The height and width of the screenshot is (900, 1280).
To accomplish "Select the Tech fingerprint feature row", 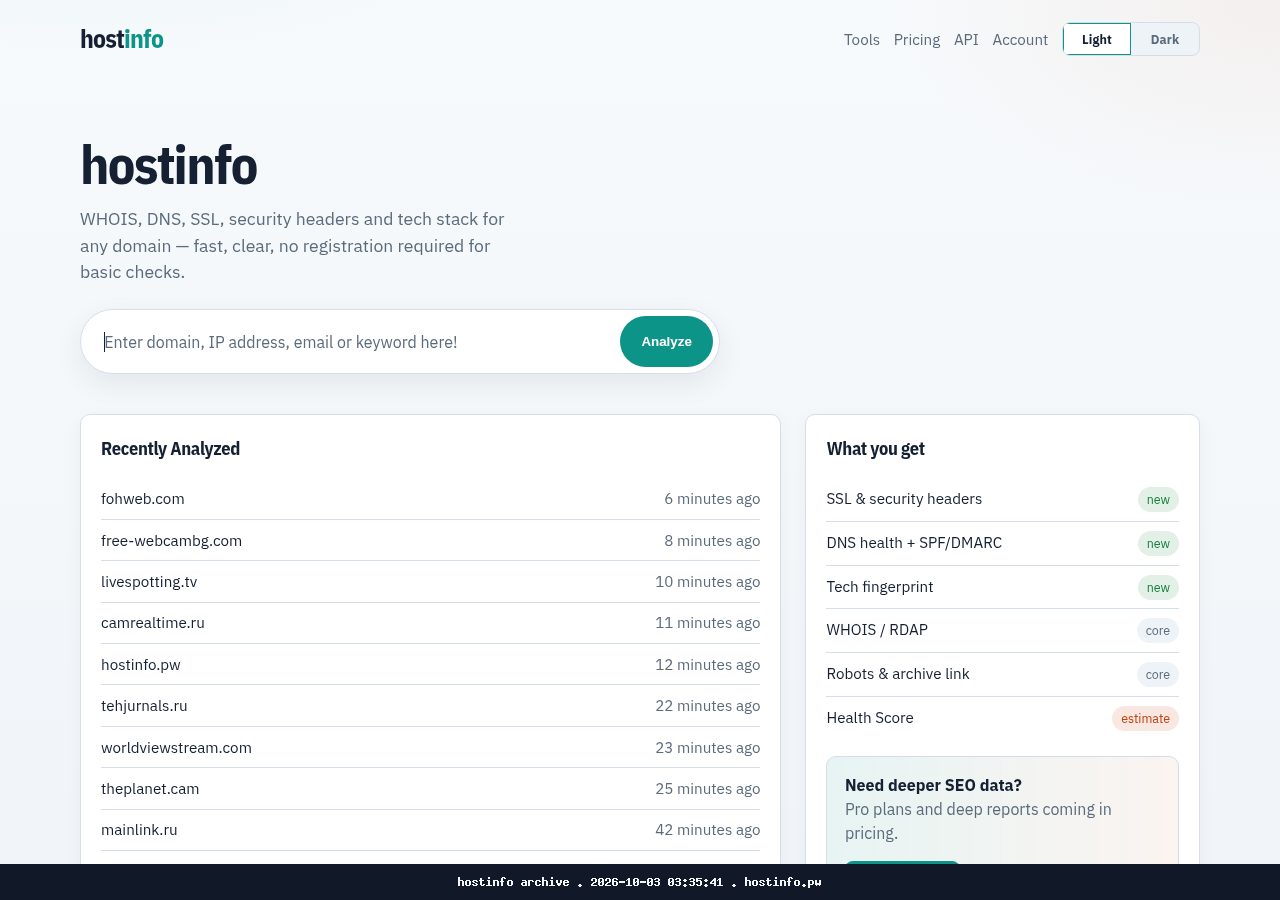I will [1002, 587].
